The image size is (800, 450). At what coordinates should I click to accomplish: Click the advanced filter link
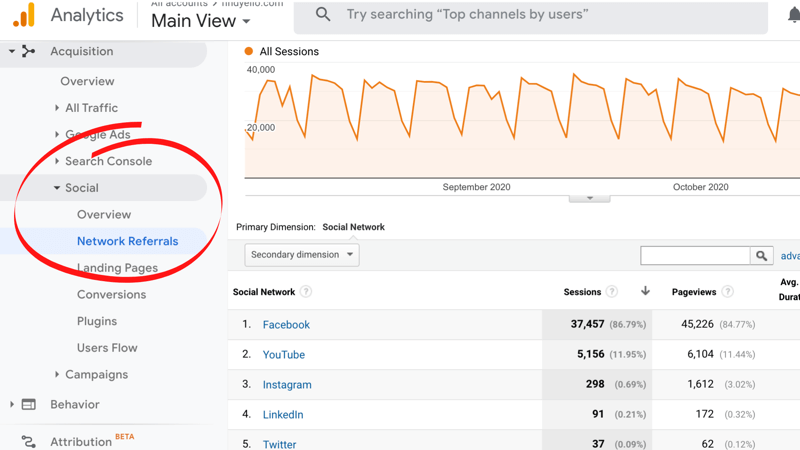[790, 256]
